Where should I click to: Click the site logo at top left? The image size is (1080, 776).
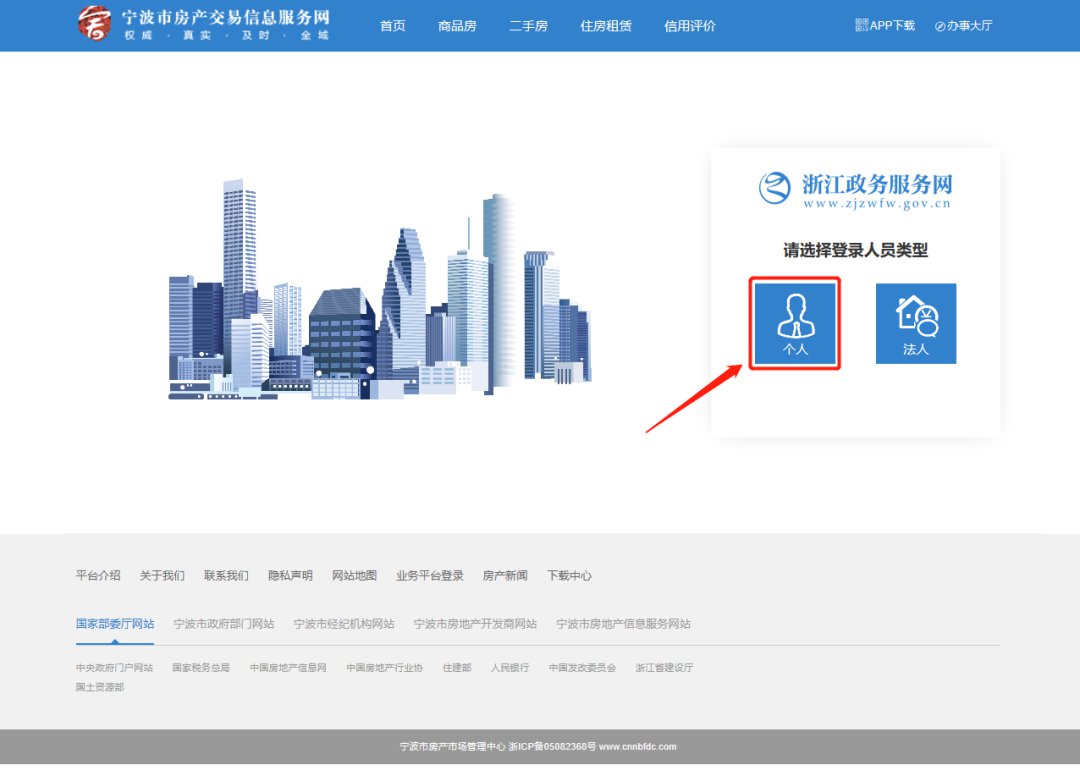(x=95, y=23)
